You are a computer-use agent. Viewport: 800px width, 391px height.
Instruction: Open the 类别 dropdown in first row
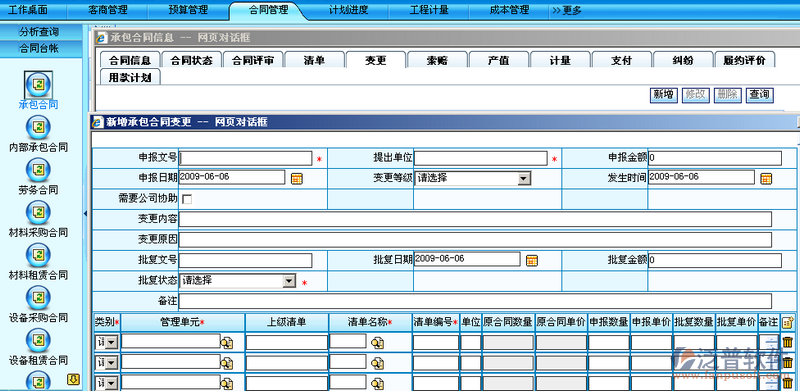tap(111, 343)
